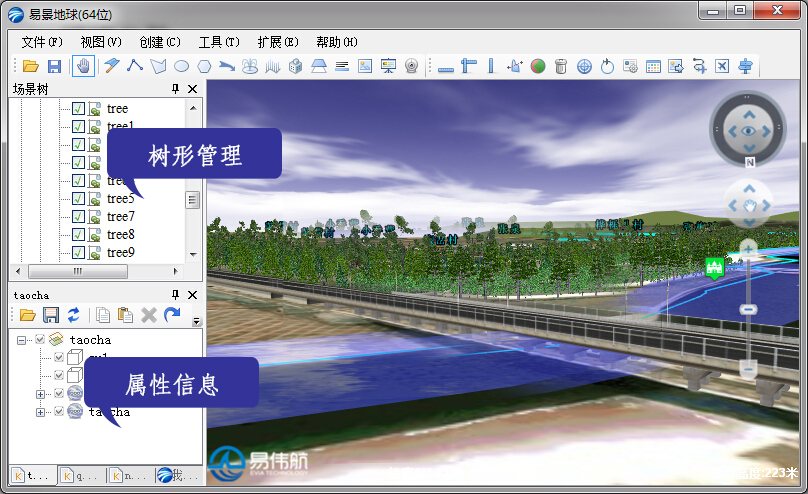808x494 pixels.
Task: Add a webcam camera object
Action: [411, 66]
